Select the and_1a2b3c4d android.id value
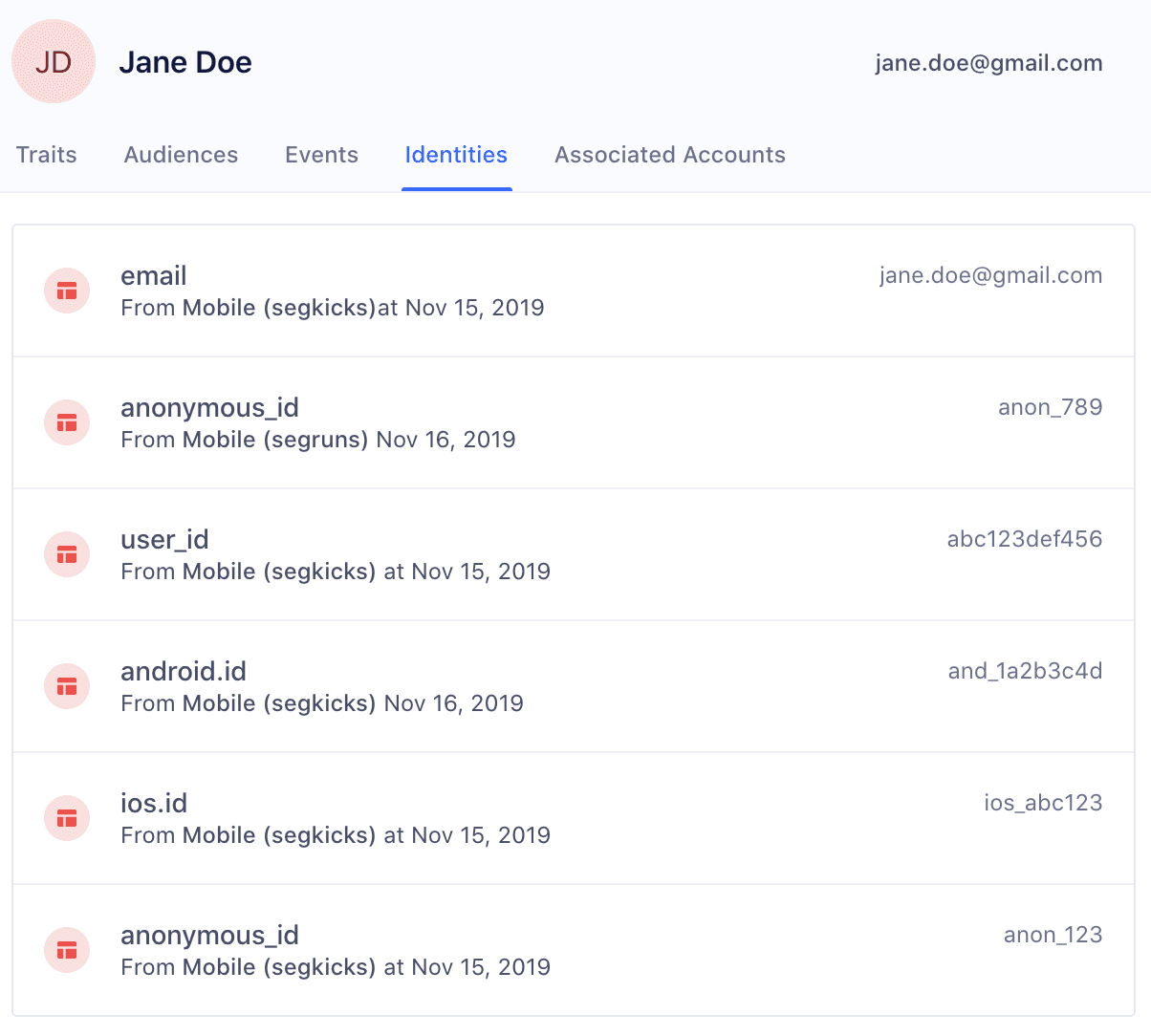This screenshot has width=1151, height=1036. 1025,671
